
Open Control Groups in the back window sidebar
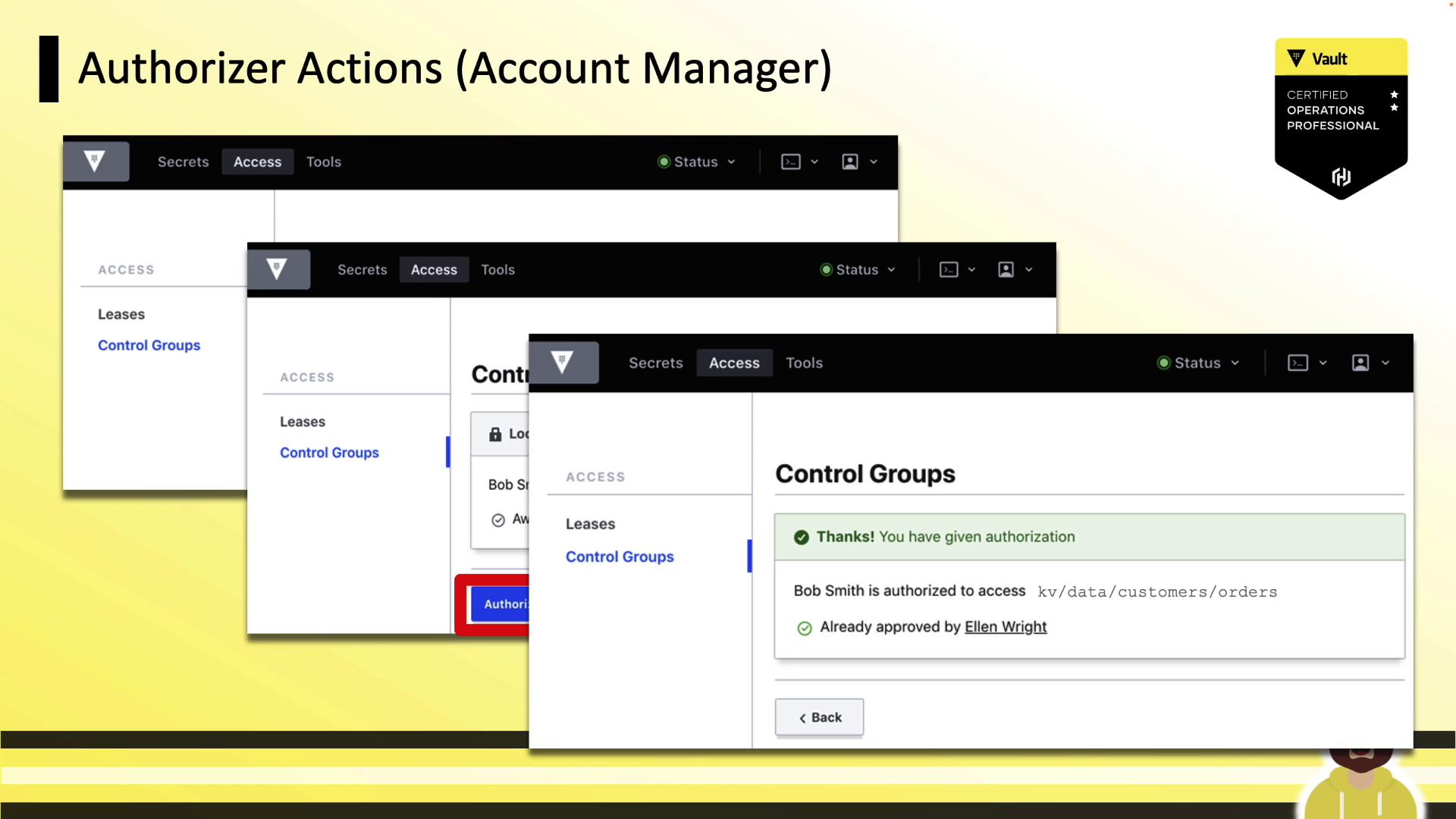(x=149, y=345)
